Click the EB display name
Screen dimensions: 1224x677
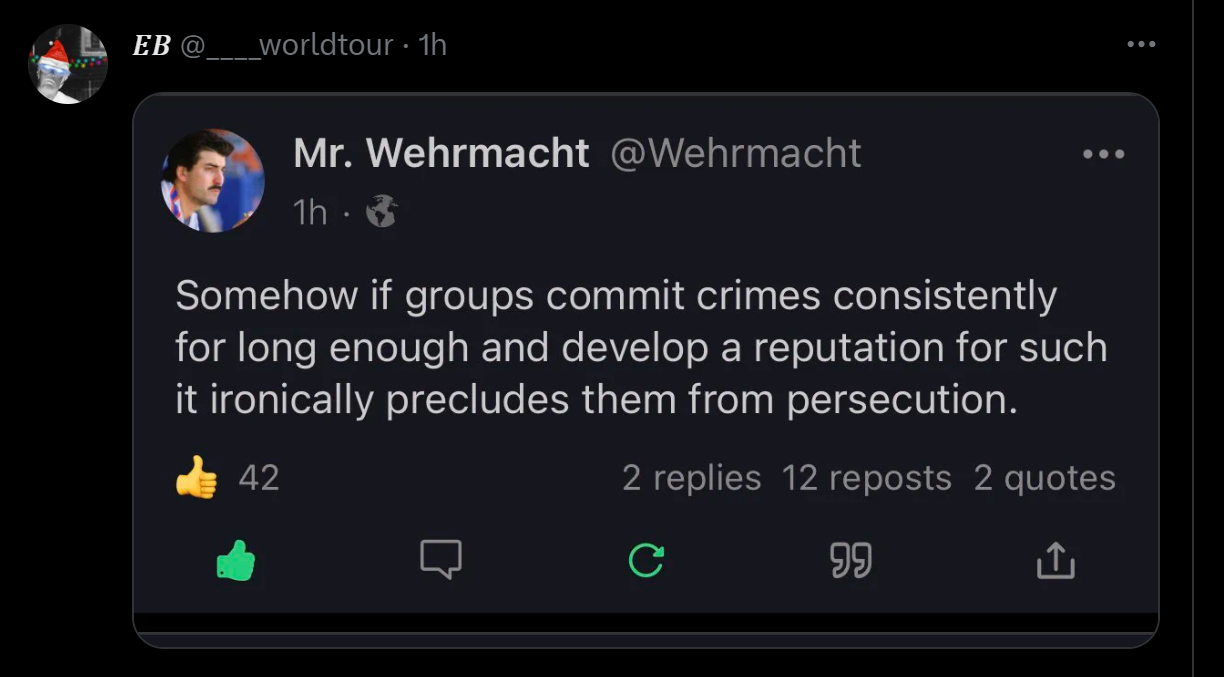[x=151, y=45]
